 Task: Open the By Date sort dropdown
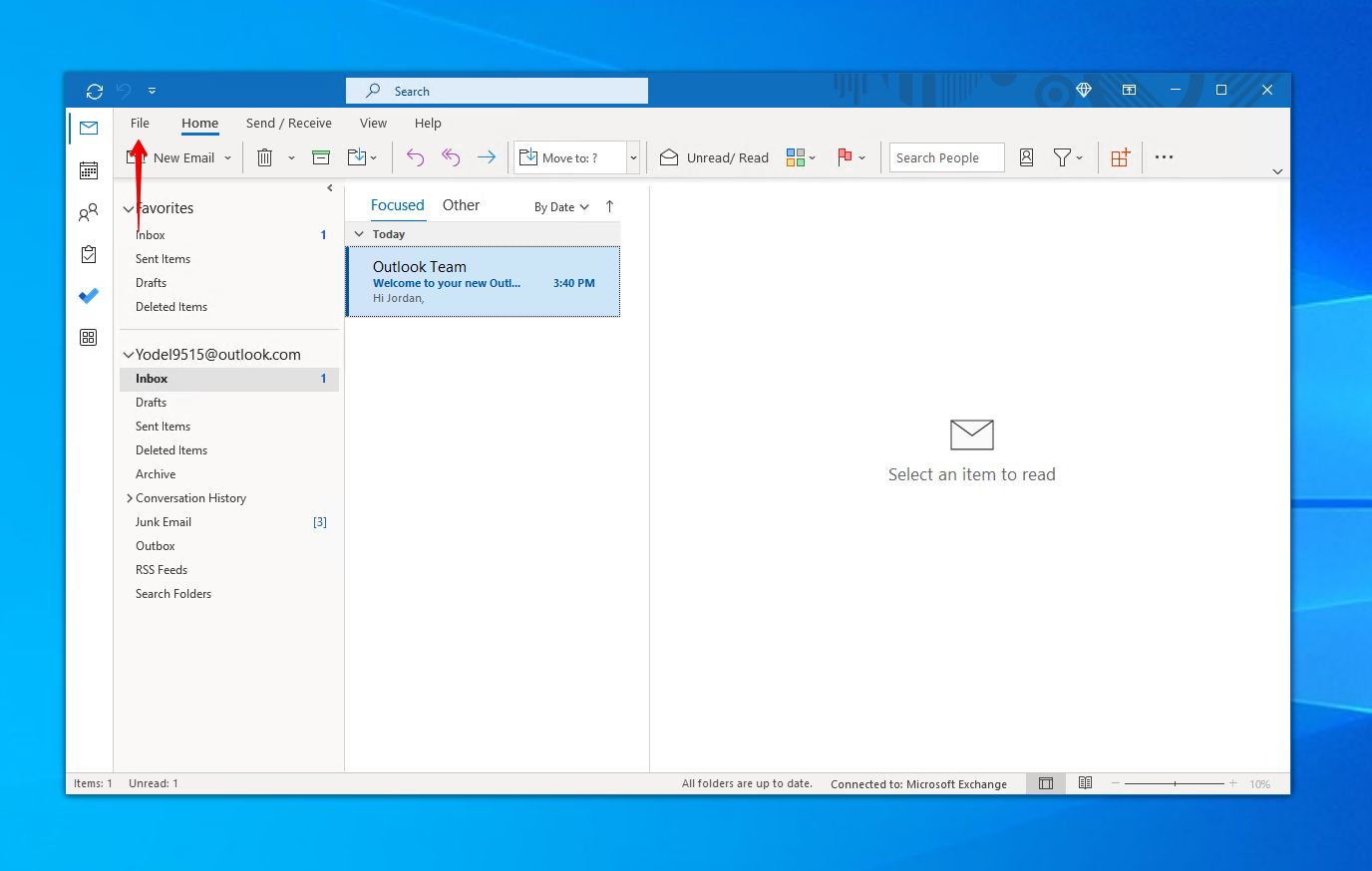tap(561, 207)
